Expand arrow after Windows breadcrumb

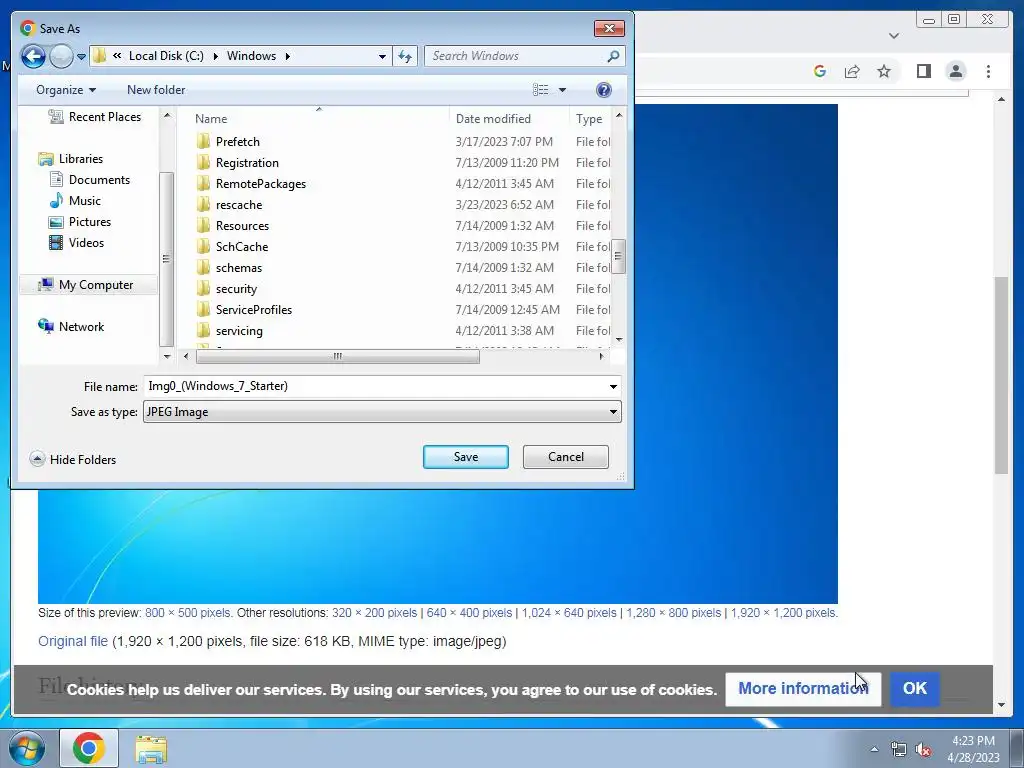[287, 56]
